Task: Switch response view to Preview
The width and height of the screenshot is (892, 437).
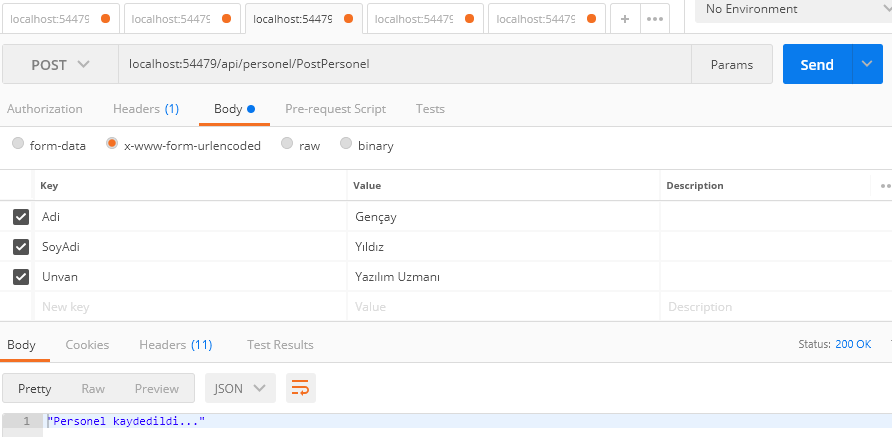Action: click(x=156, y=388)
